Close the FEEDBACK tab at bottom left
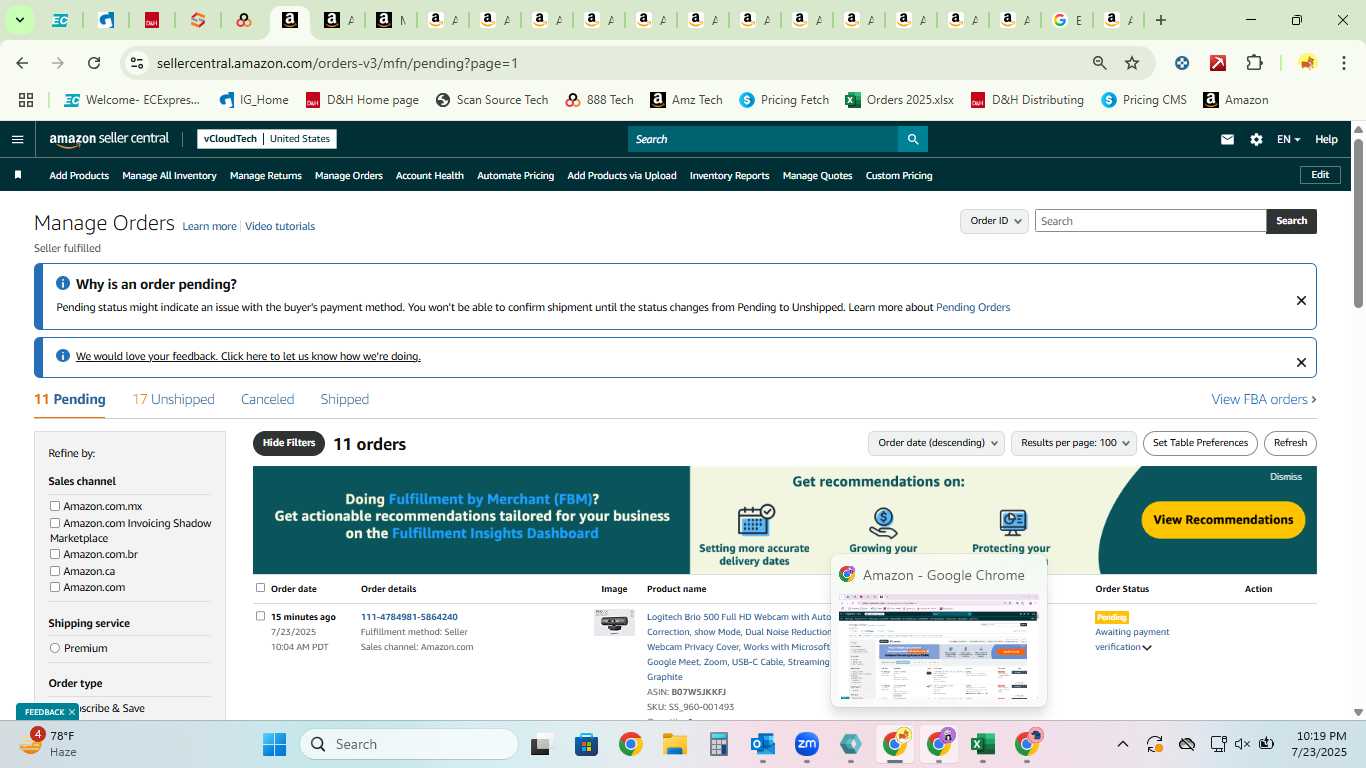 pos(72,712)
